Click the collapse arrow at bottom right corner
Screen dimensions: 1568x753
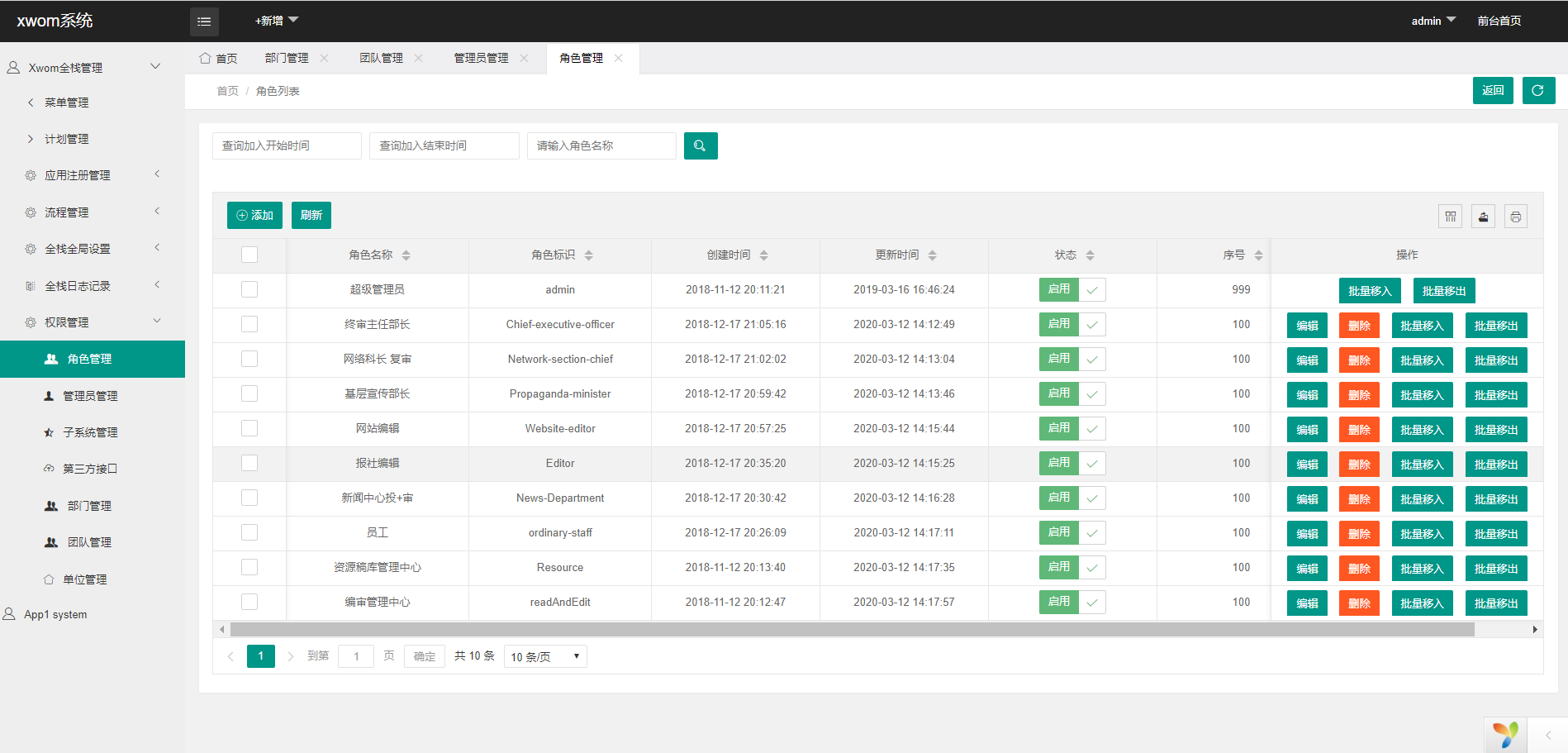[x=1548, y=735]
